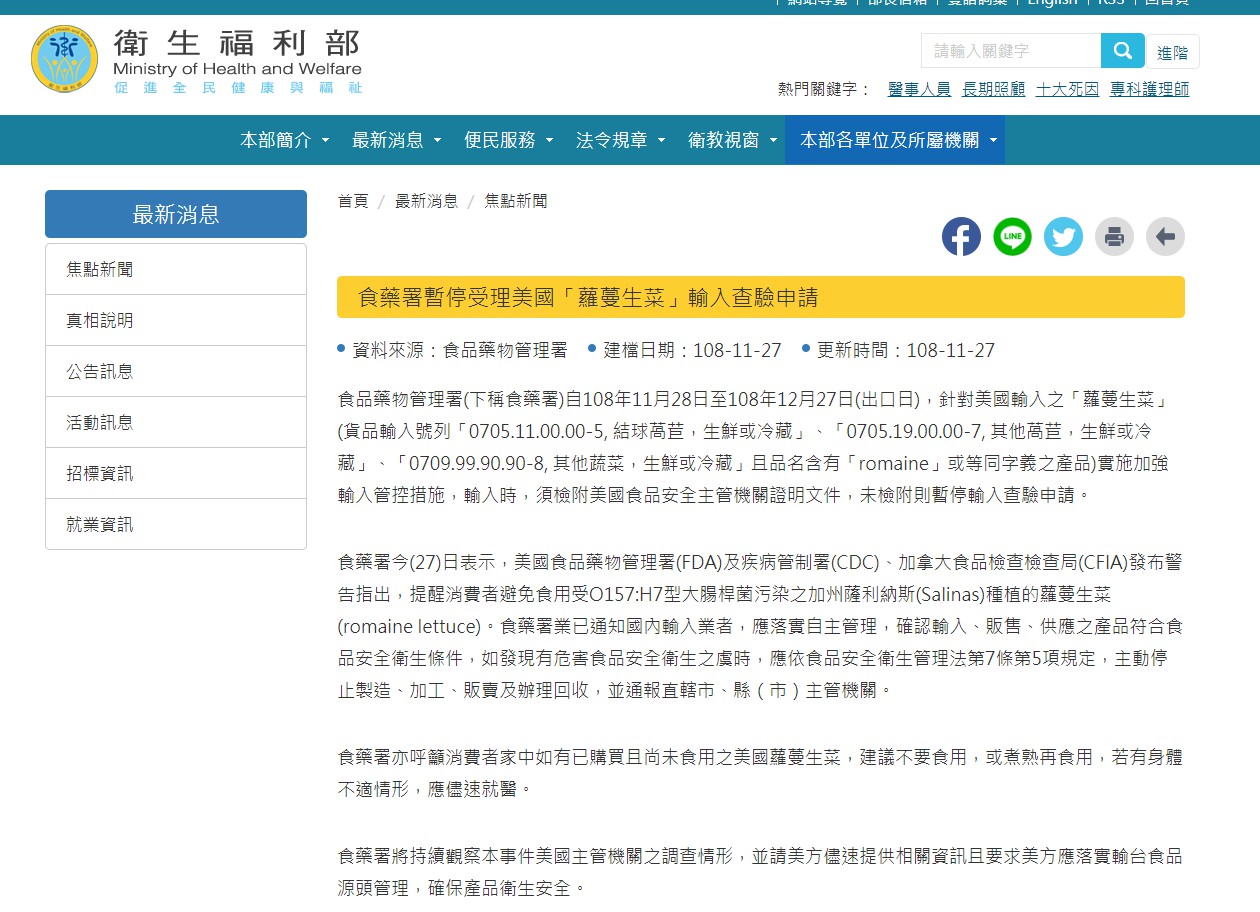
Task: Open the 就業資訊 sidebar item
Action: [x=176, y=524]
